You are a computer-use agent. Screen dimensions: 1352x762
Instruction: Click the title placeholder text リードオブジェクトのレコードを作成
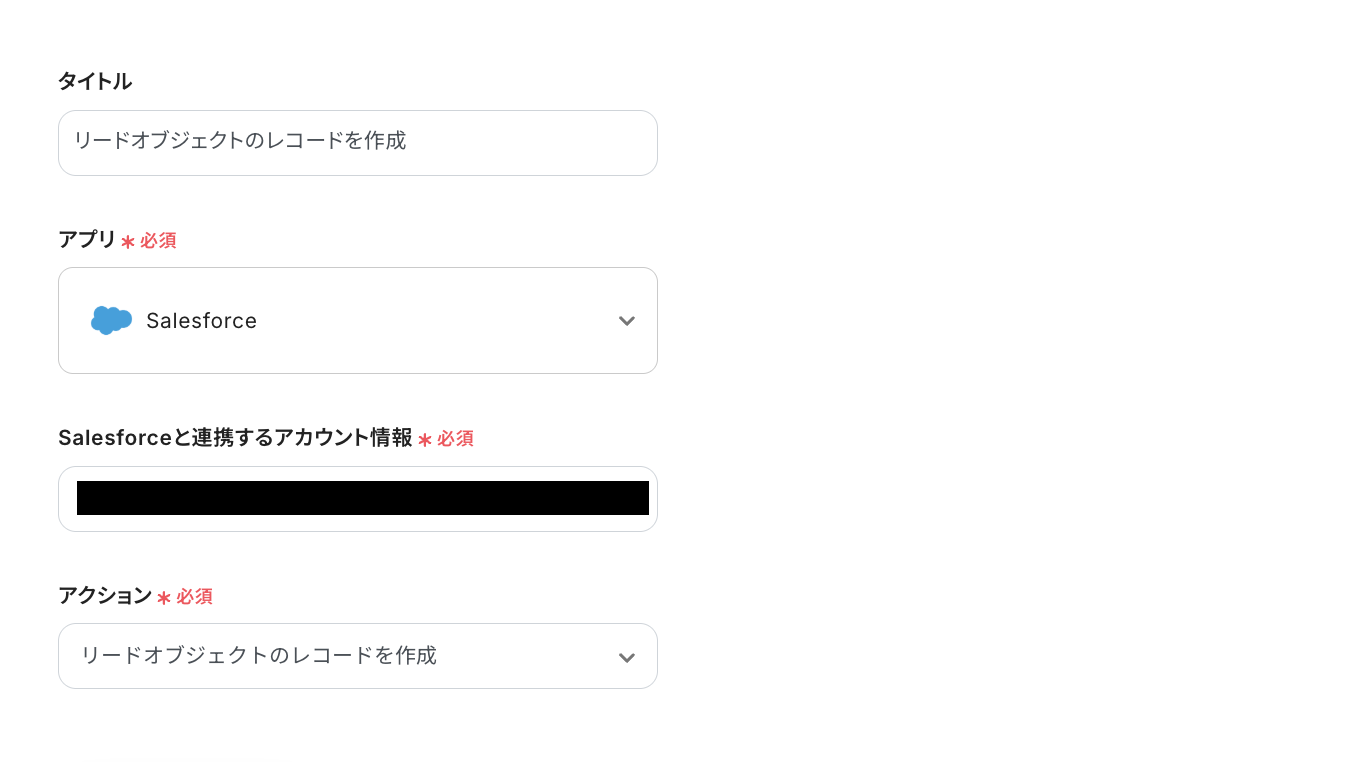(239, 141)
